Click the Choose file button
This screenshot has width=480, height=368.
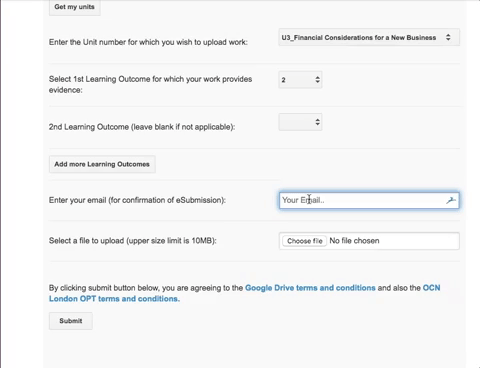[x=304, y=241]
